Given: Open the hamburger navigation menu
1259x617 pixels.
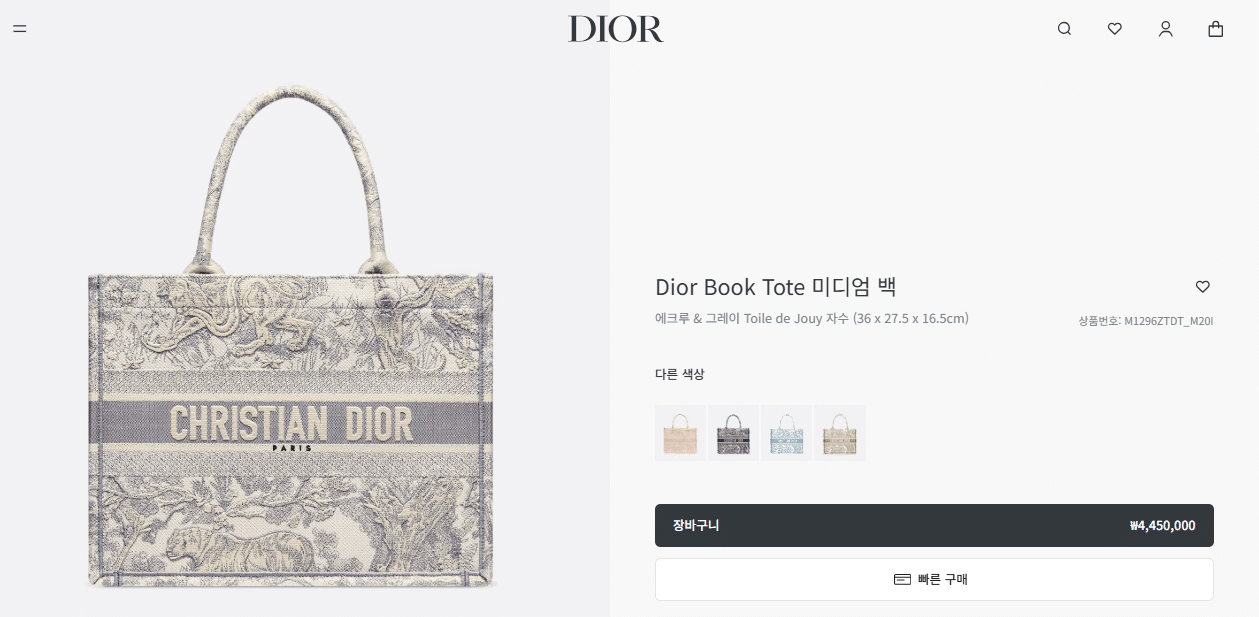Looking at the screenshot, I should (20, 29).
